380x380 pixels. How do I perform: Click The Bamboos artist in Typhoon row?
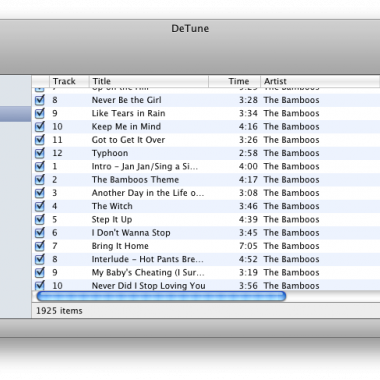click(x=291, y=153)
